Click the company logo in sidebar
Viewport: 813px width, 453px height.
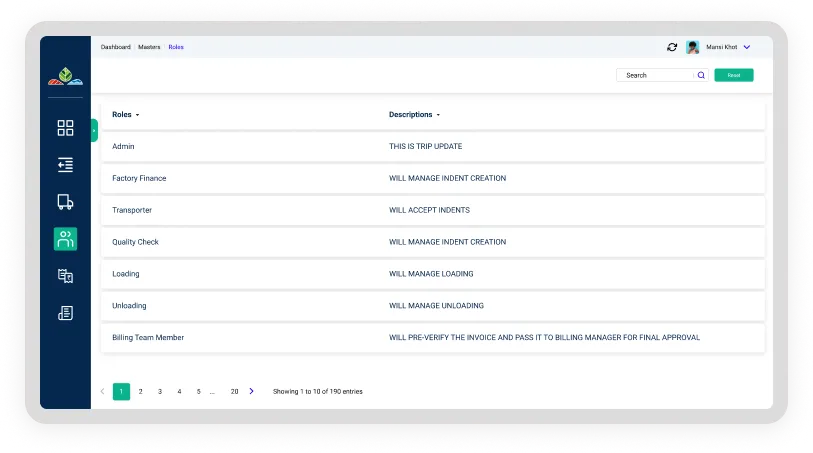(65, 76)
